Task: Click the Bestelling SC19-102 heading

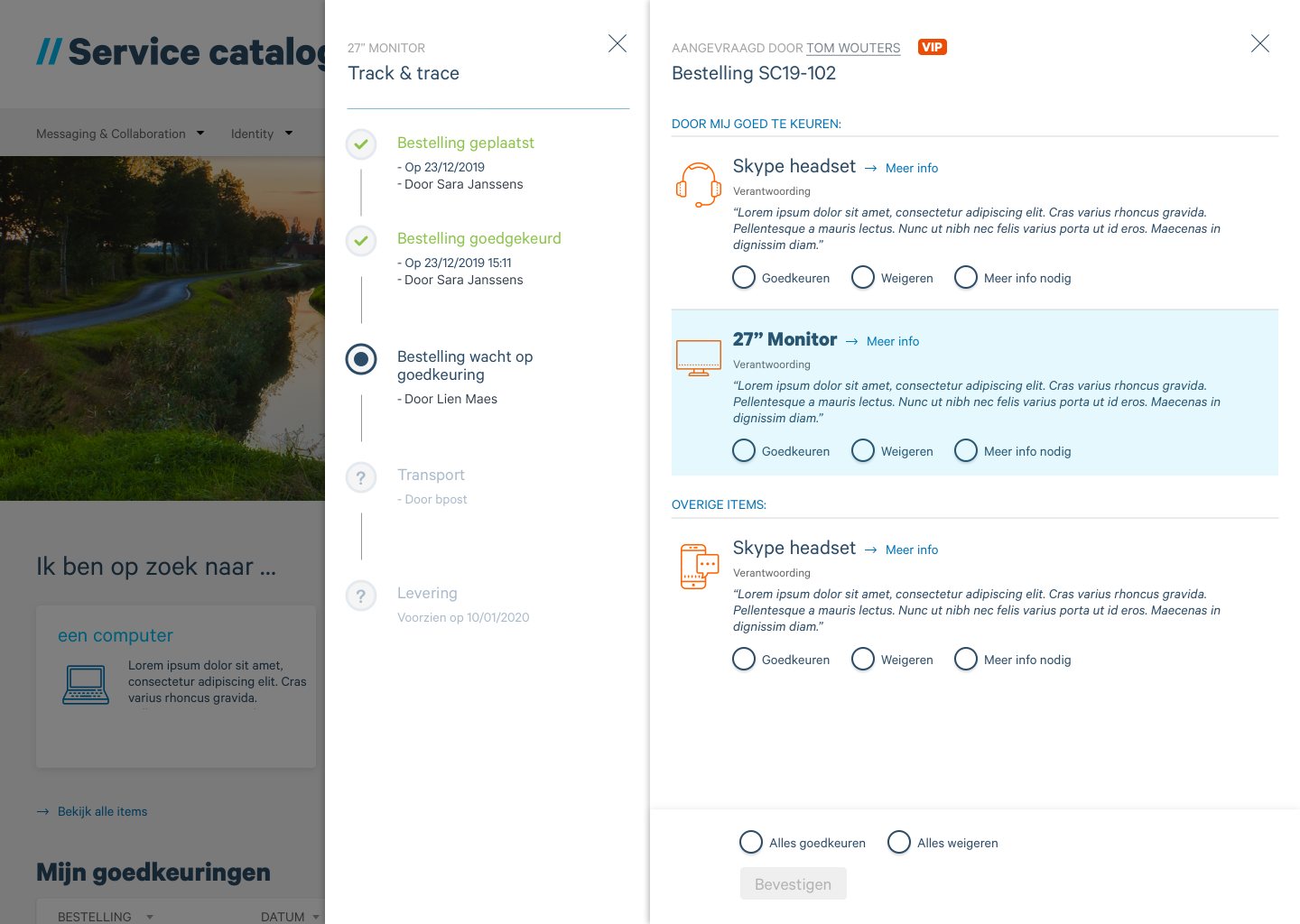Action: click(x=754, y=73)
